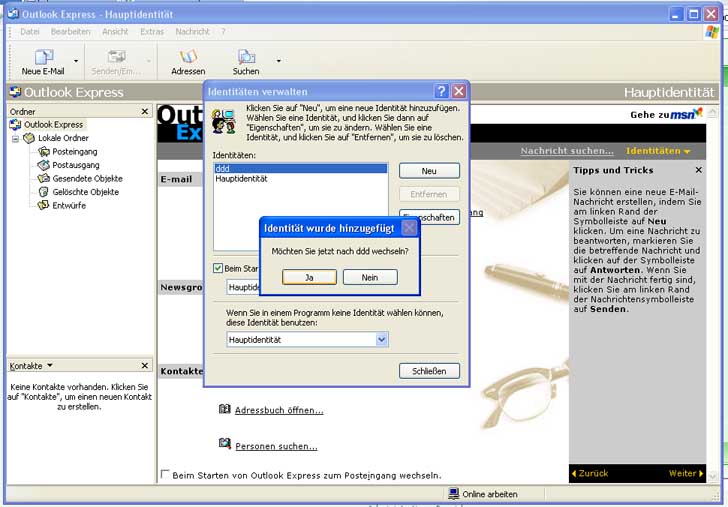This screenshot has width=728, height=507.
Task: Select the Gesendete Objekte folder
Action: (x=85, y=179)
